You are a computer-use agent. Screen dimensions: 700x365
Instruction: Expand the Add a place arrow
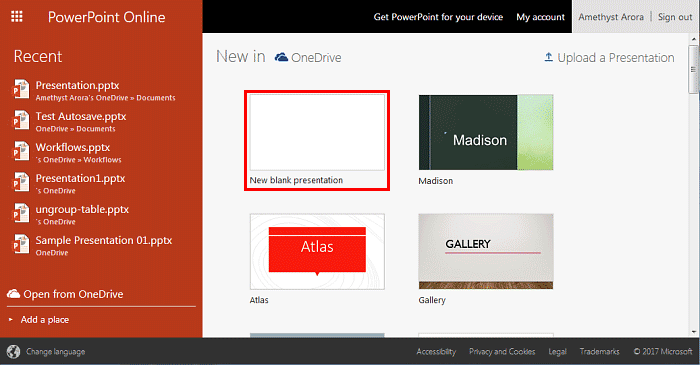[x=11, y=319]
